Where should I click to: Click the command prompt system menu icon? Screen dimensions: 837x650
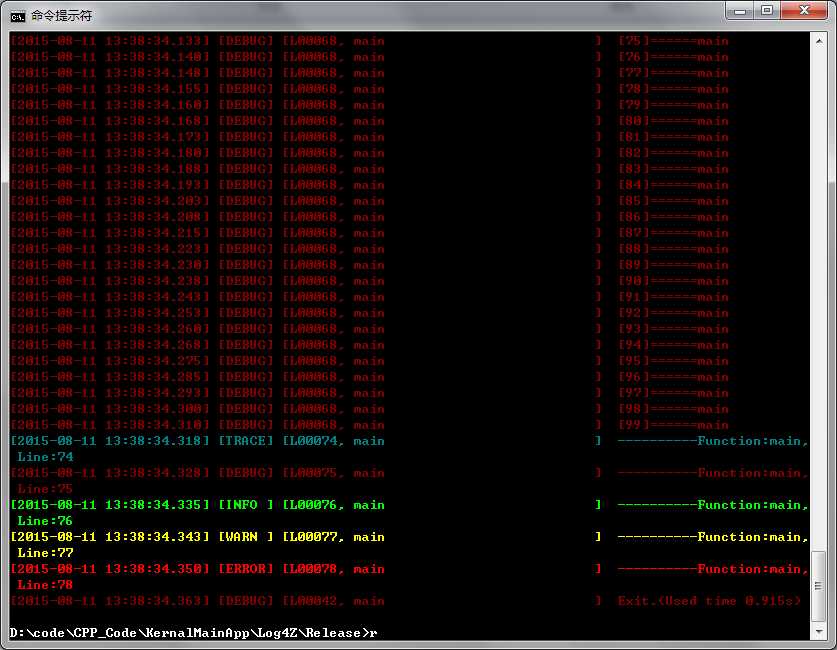(17, 17)
